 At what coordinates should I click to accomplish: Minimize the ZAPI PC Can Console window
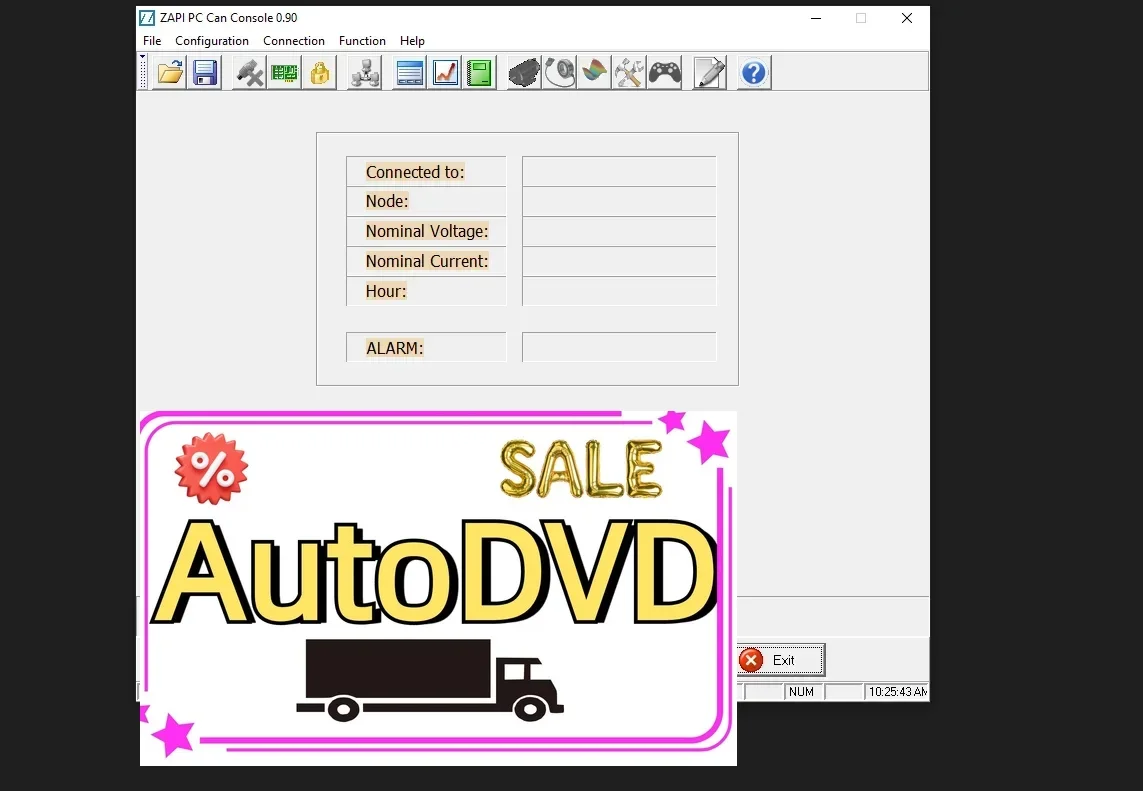(x=816, y=18)
